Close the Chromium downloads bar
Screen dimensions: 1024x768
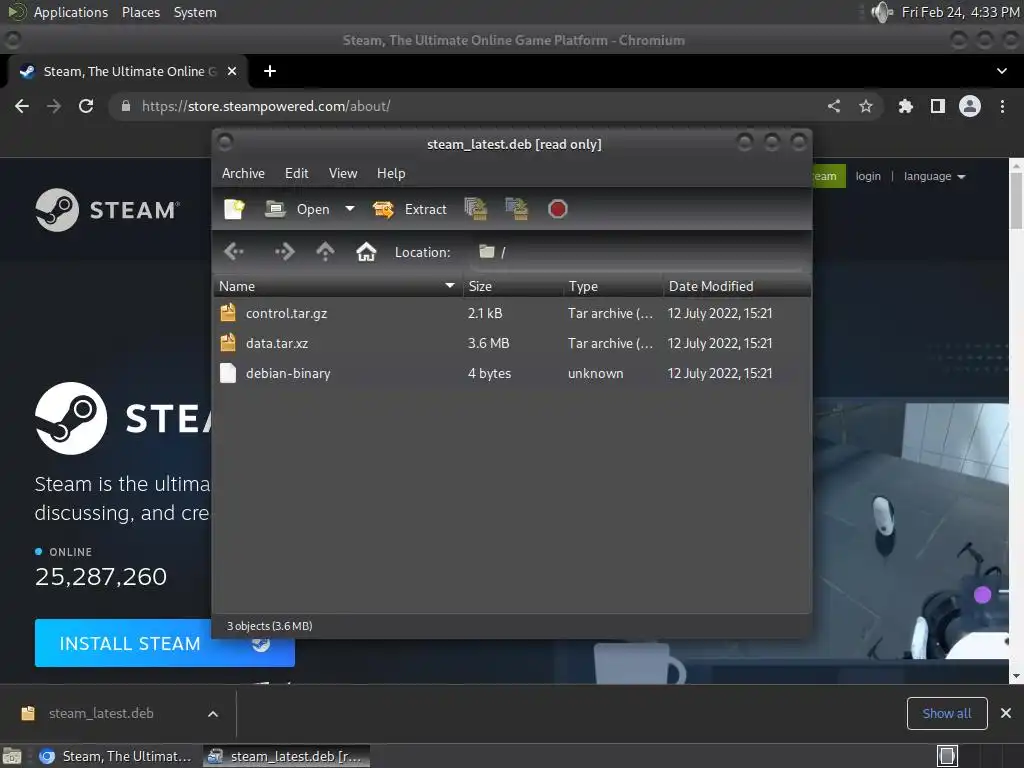click(1006, 713)
